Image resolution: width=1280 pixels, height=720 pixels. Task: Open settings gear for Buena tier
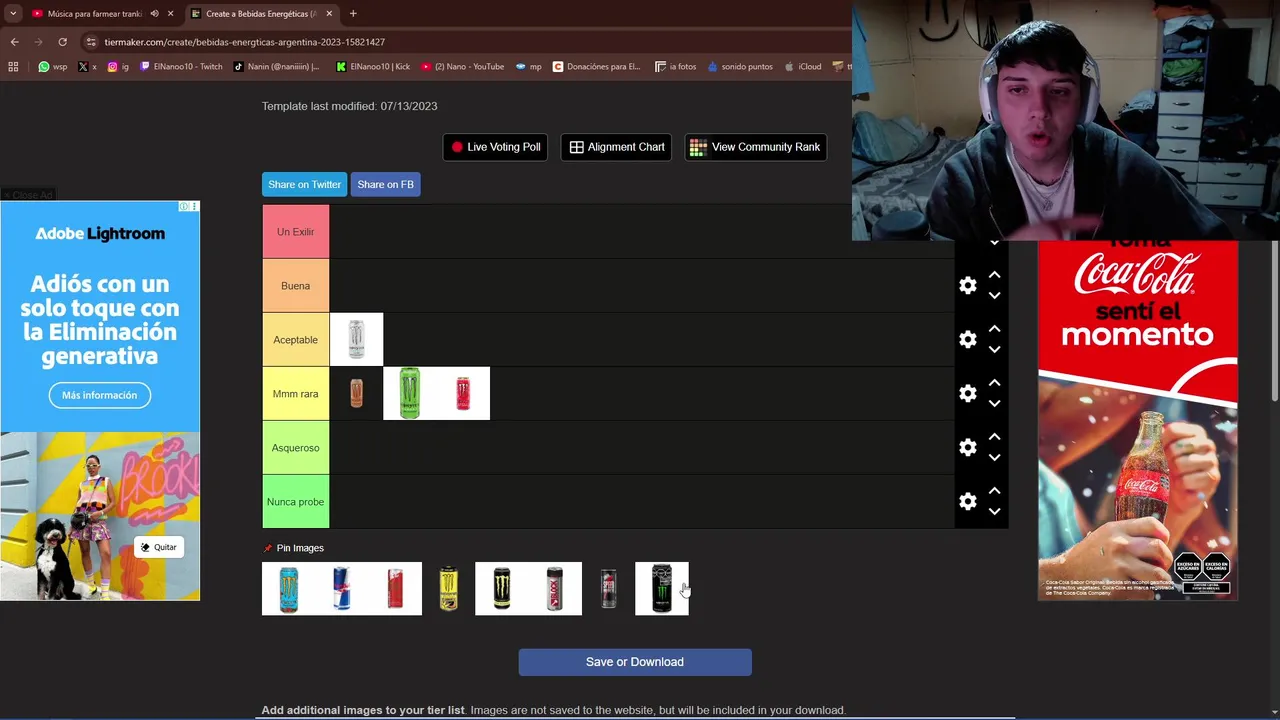point(967,286)
